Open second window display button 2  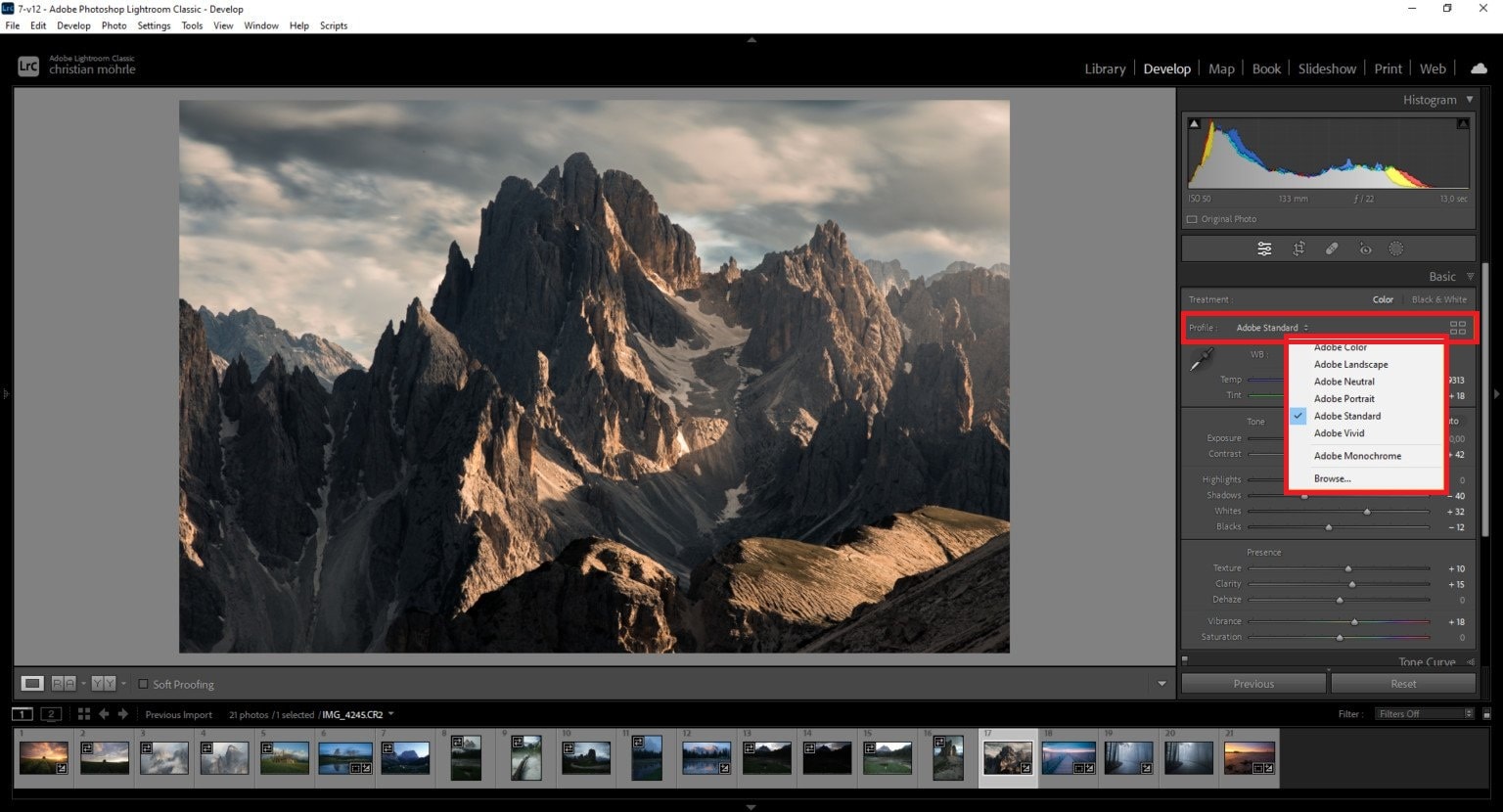(51, 714)
